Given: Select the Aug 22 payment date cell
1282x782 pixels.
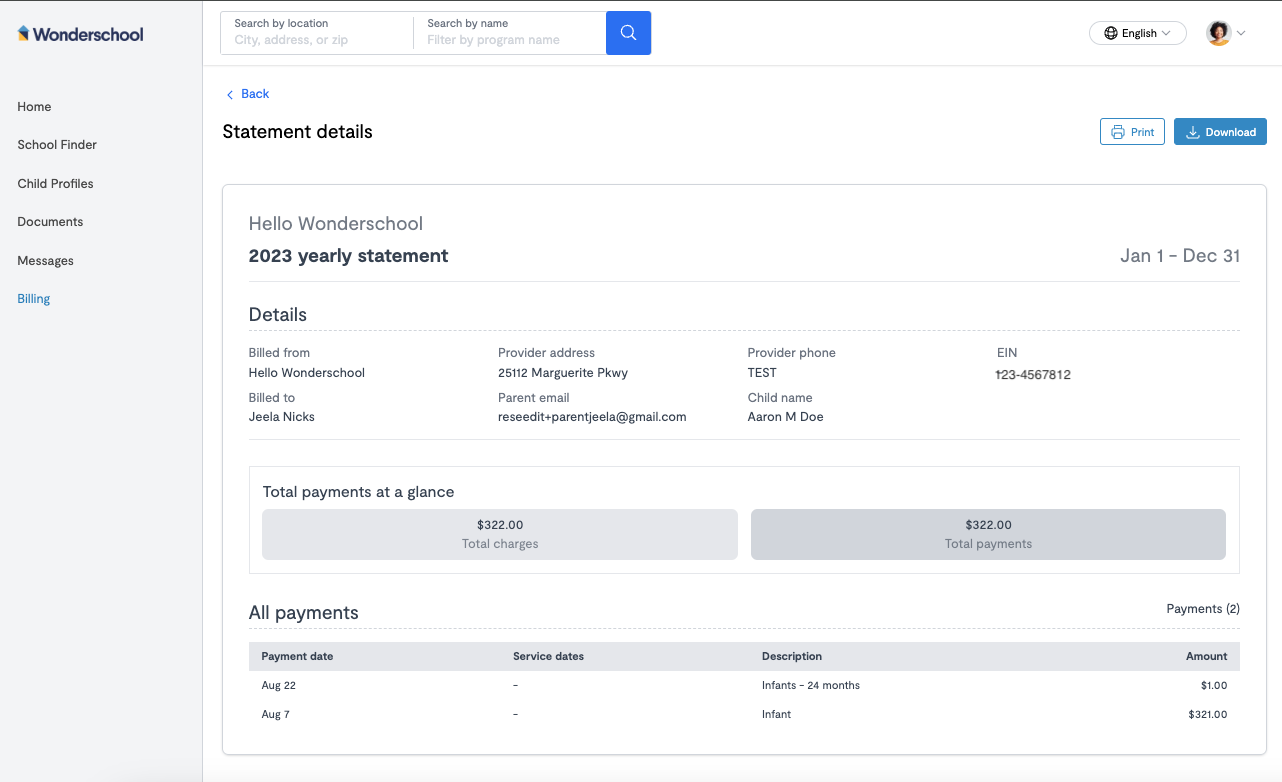Looking at the screenshot, I should tap(279, 685).
